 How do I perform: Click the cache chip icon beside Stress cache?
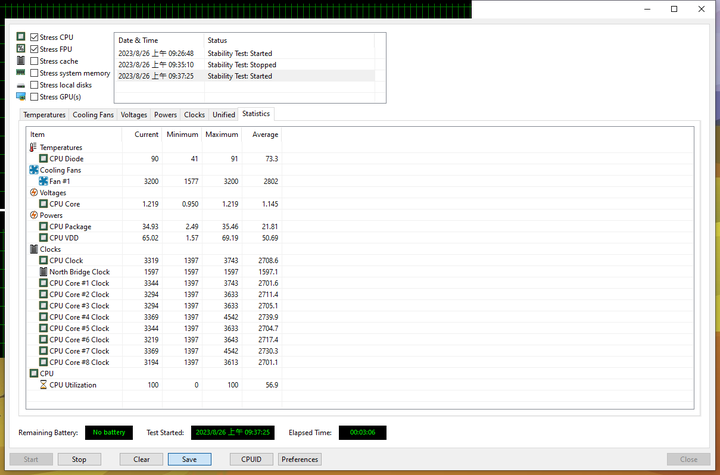tap(21, 61)
